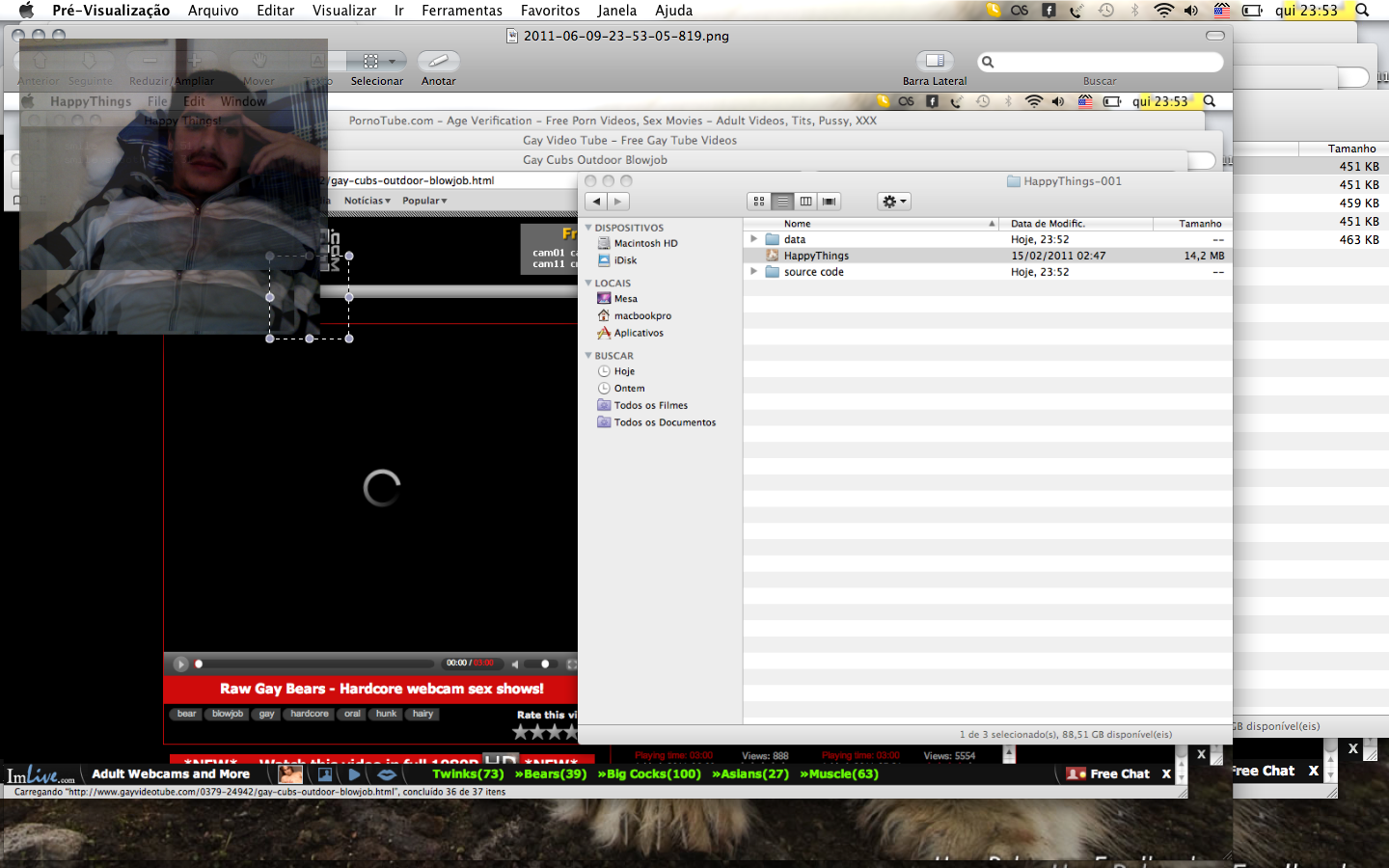1389x868 pixels.
Task: Open the Ajuda menu
Action: 673,11
